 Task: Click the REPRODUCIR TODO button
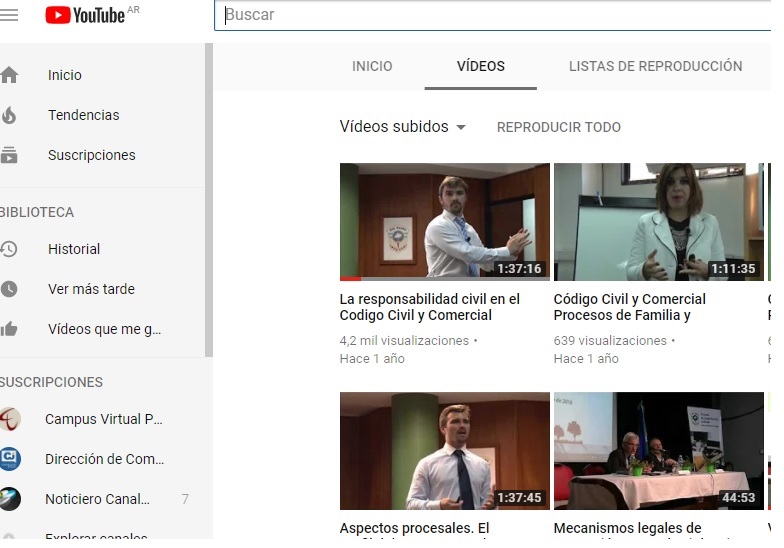[558, 127]
